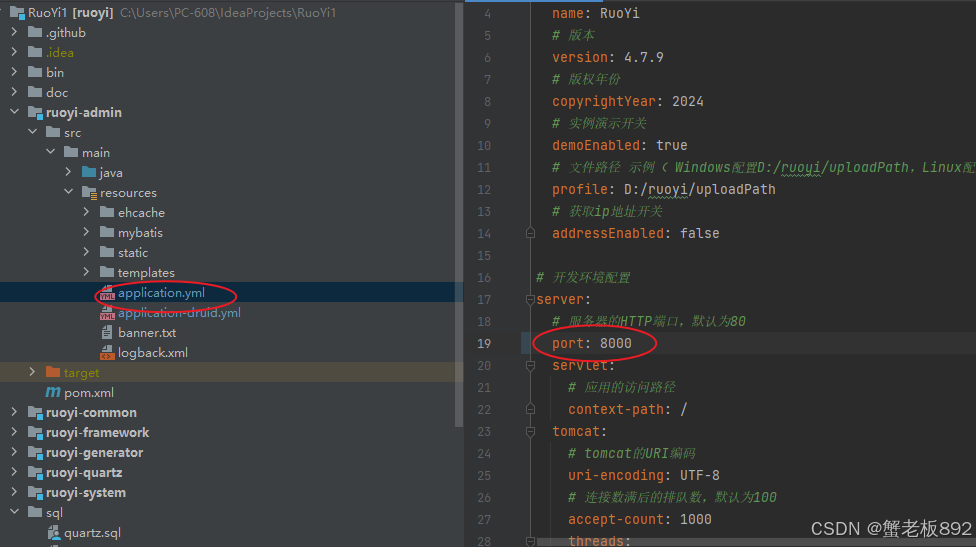Viewport: 976px width, 547px height.
Task: Fold the servlet block at line 20
Action: (530, 366)
